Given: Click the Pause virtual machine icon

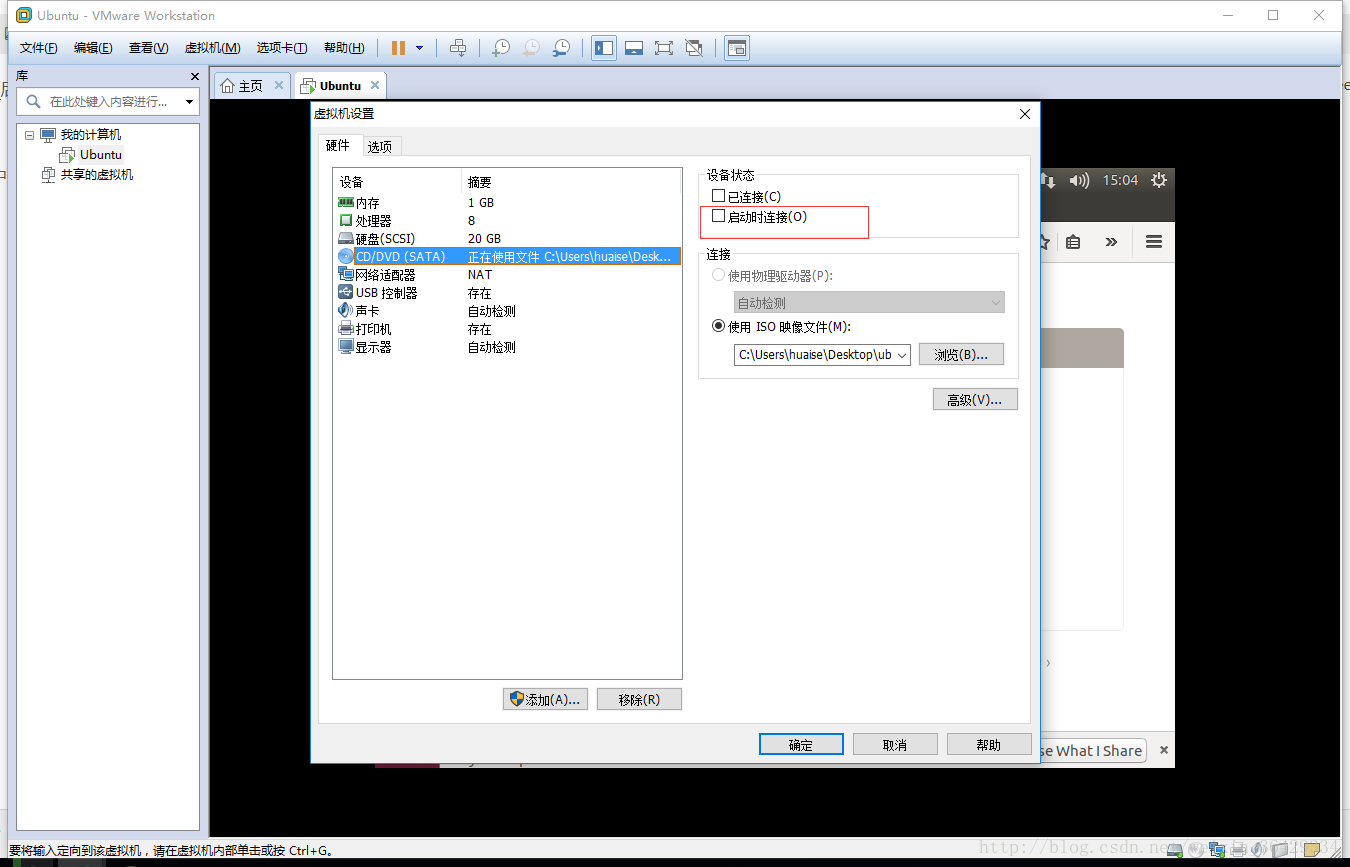Looking at the screenshot, I should point(399,48).
